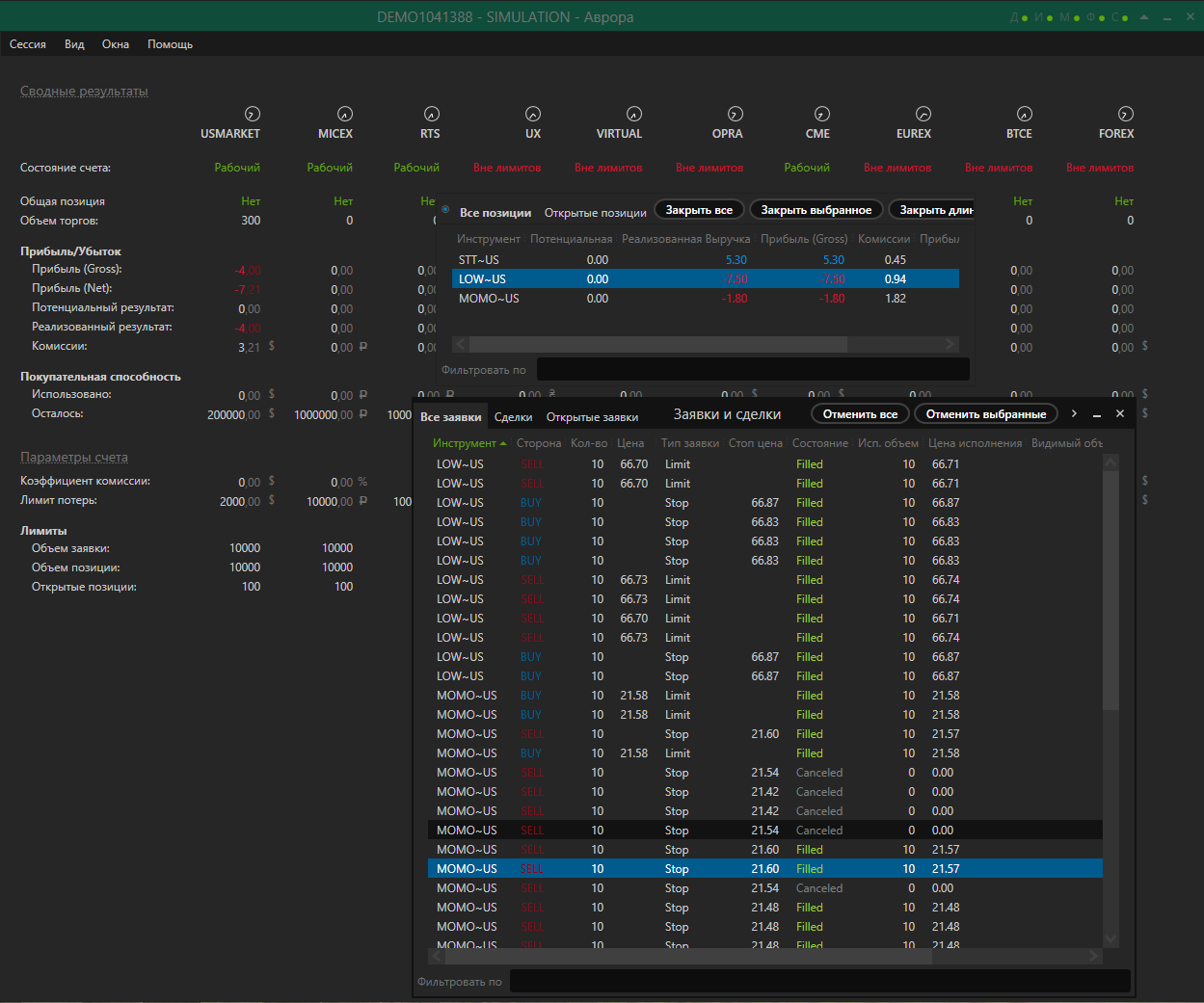The width and height of the screenshot is (1204, 1003).
Task: Click the positions scrollbar right arrow
Action: [x=950, y=344]
